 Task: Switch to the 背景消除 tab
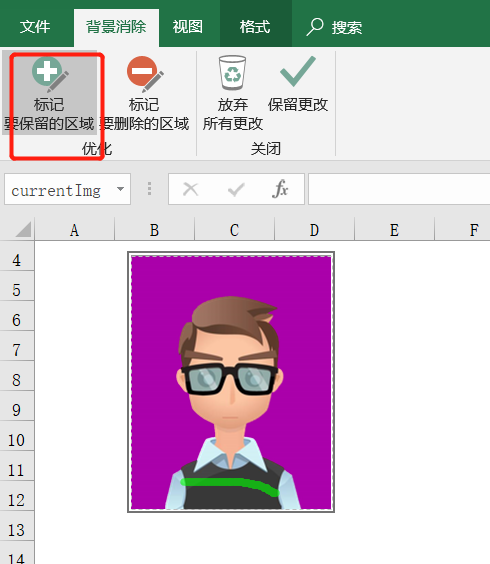pos(116,27)
